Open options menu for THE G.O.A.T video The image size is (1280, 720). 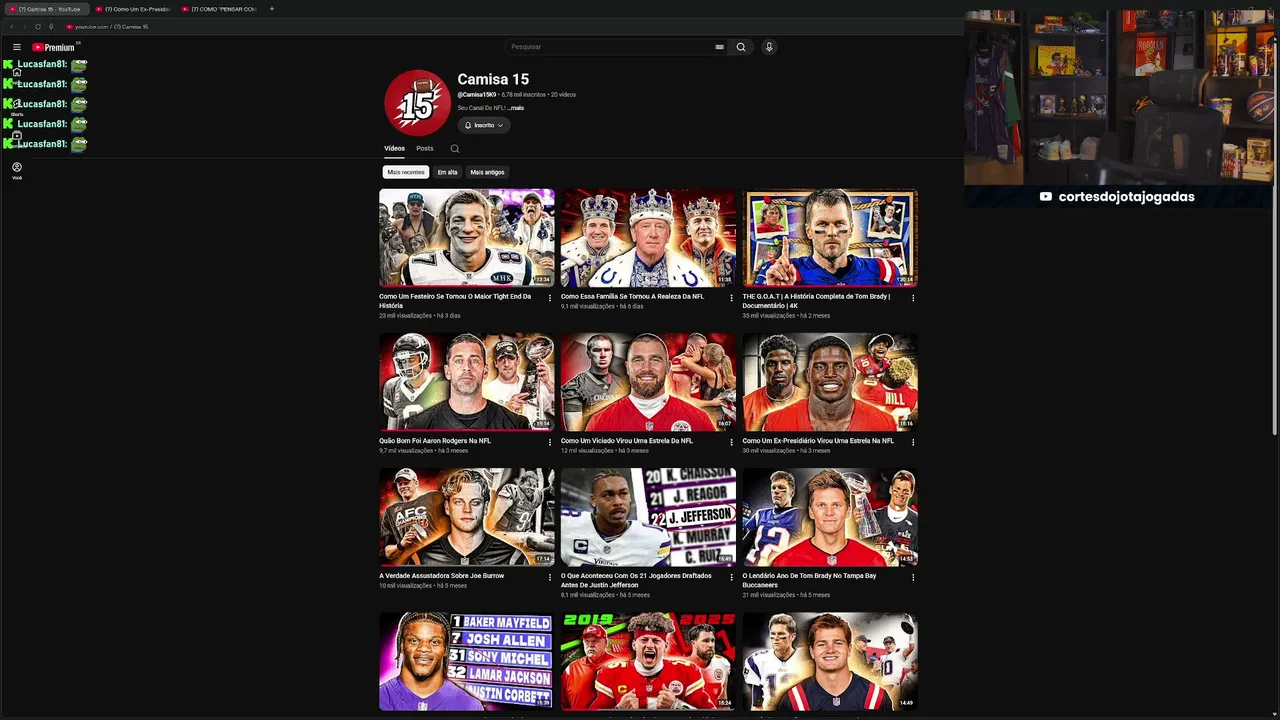click(x=913, y=298)
